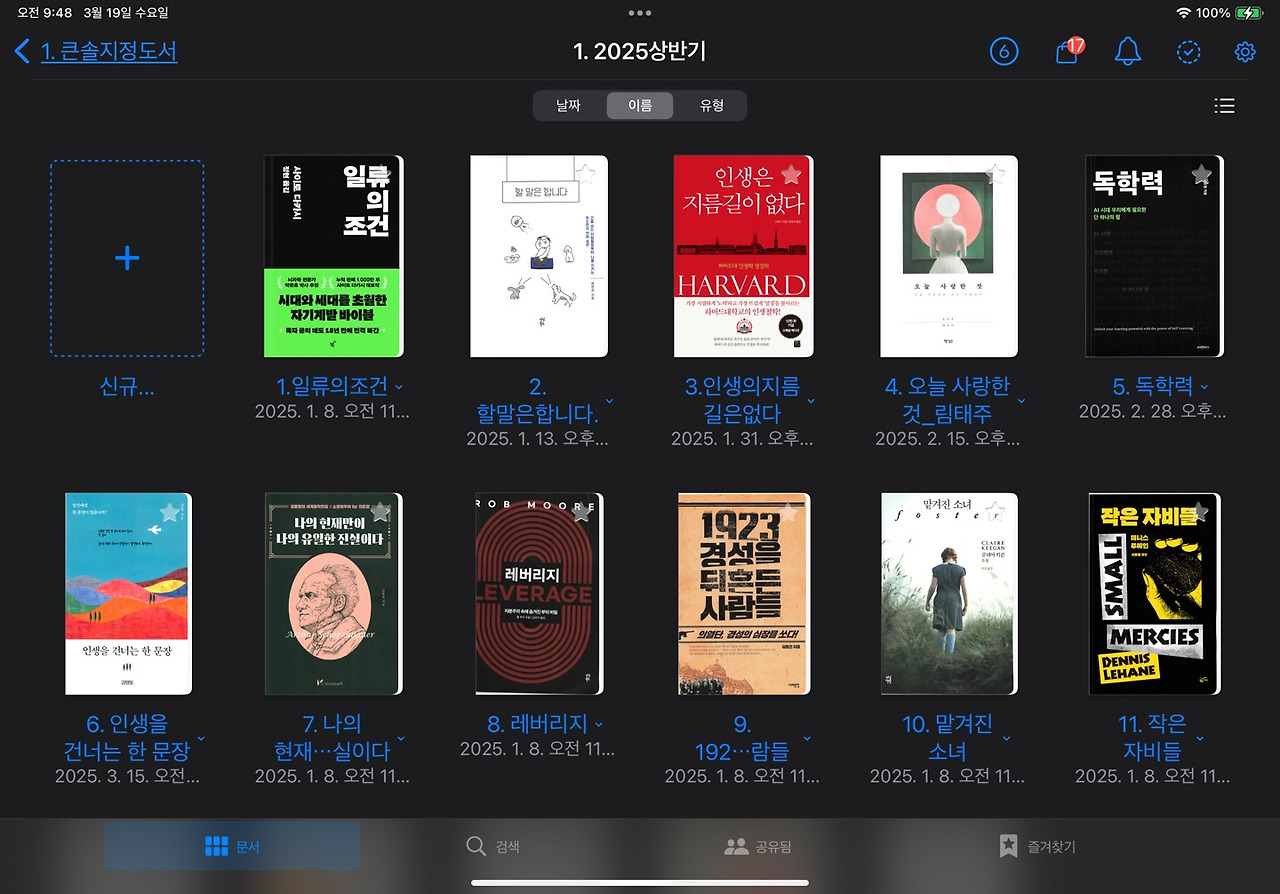The height and width of the screenshot is (894, 1280).
Task: Toggle star on 인생은 지름길이 없다 cover
Action: (x=791, y=174)
